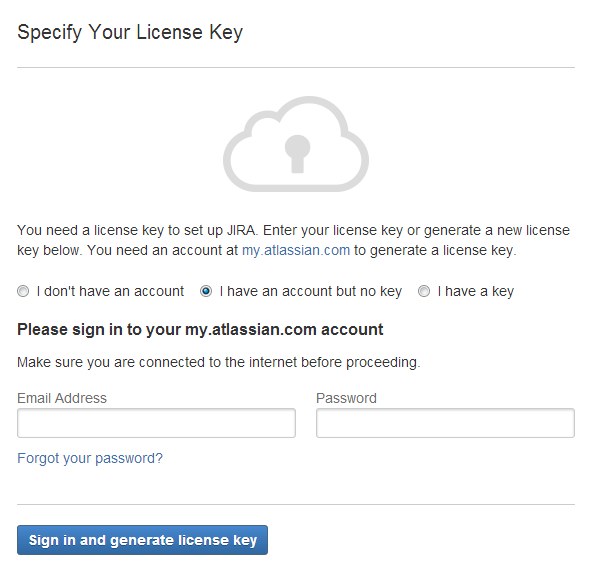Focus the Password input field

click(x=446, y=423)
